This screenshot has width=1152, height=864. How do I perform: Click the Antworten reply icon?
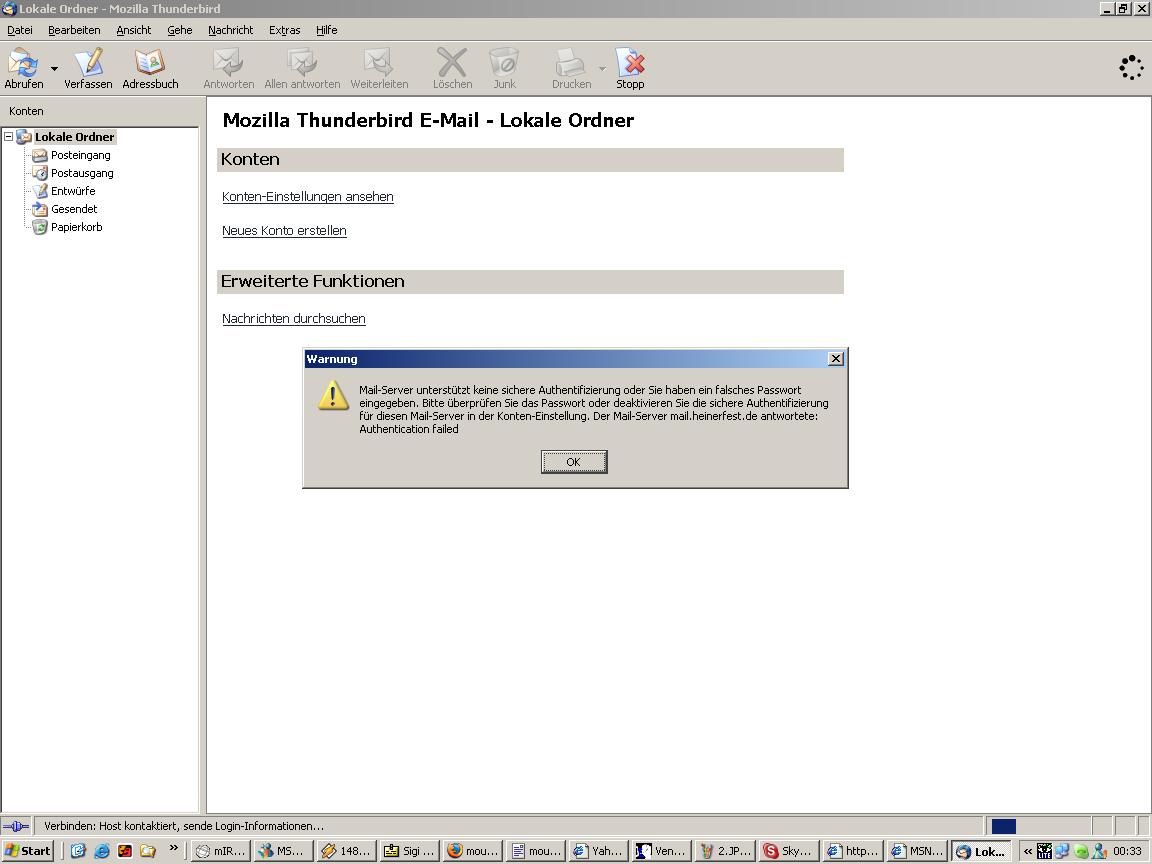228,68
